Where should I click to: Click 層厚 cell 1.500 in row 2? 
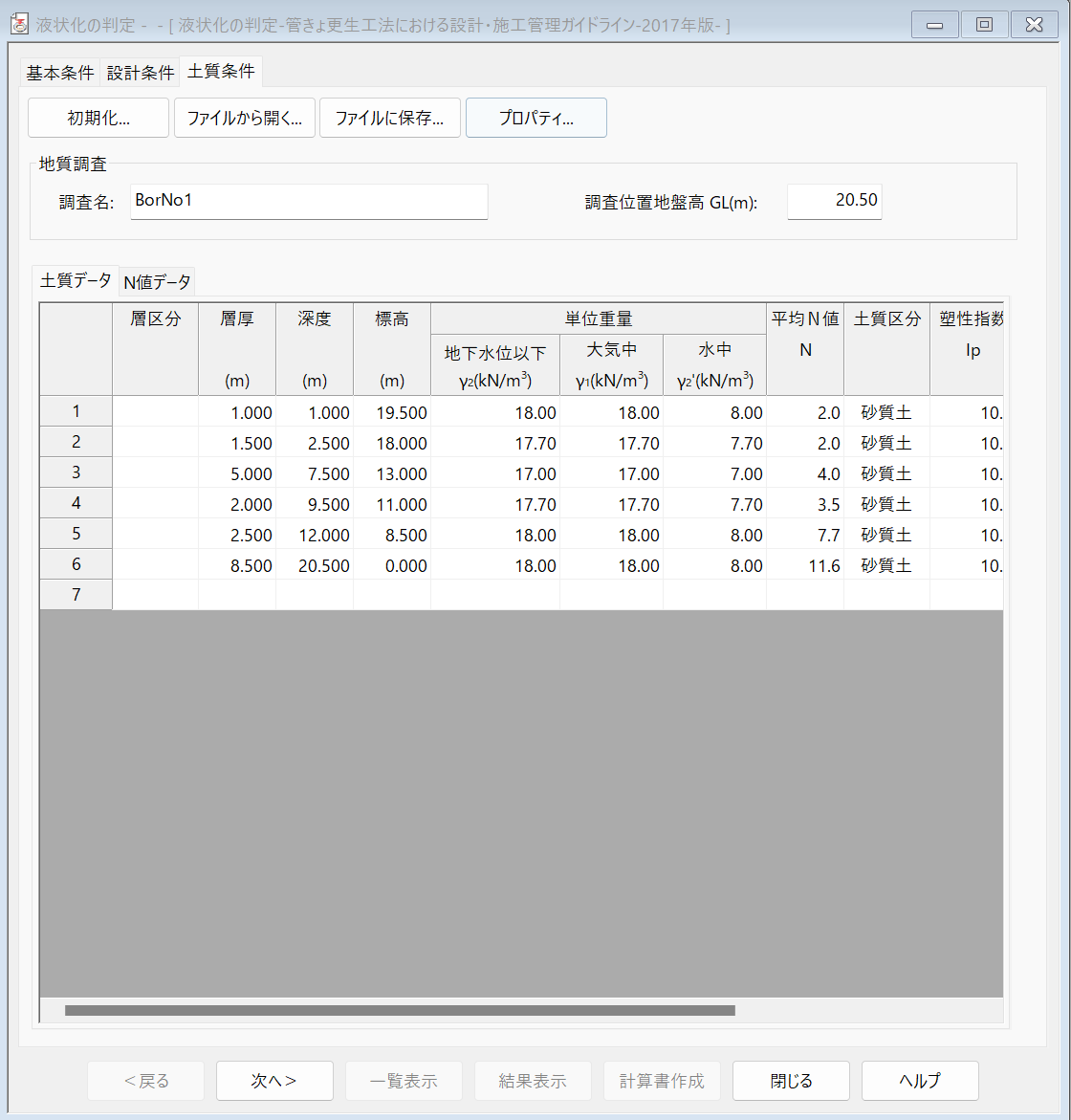point(237,443)
